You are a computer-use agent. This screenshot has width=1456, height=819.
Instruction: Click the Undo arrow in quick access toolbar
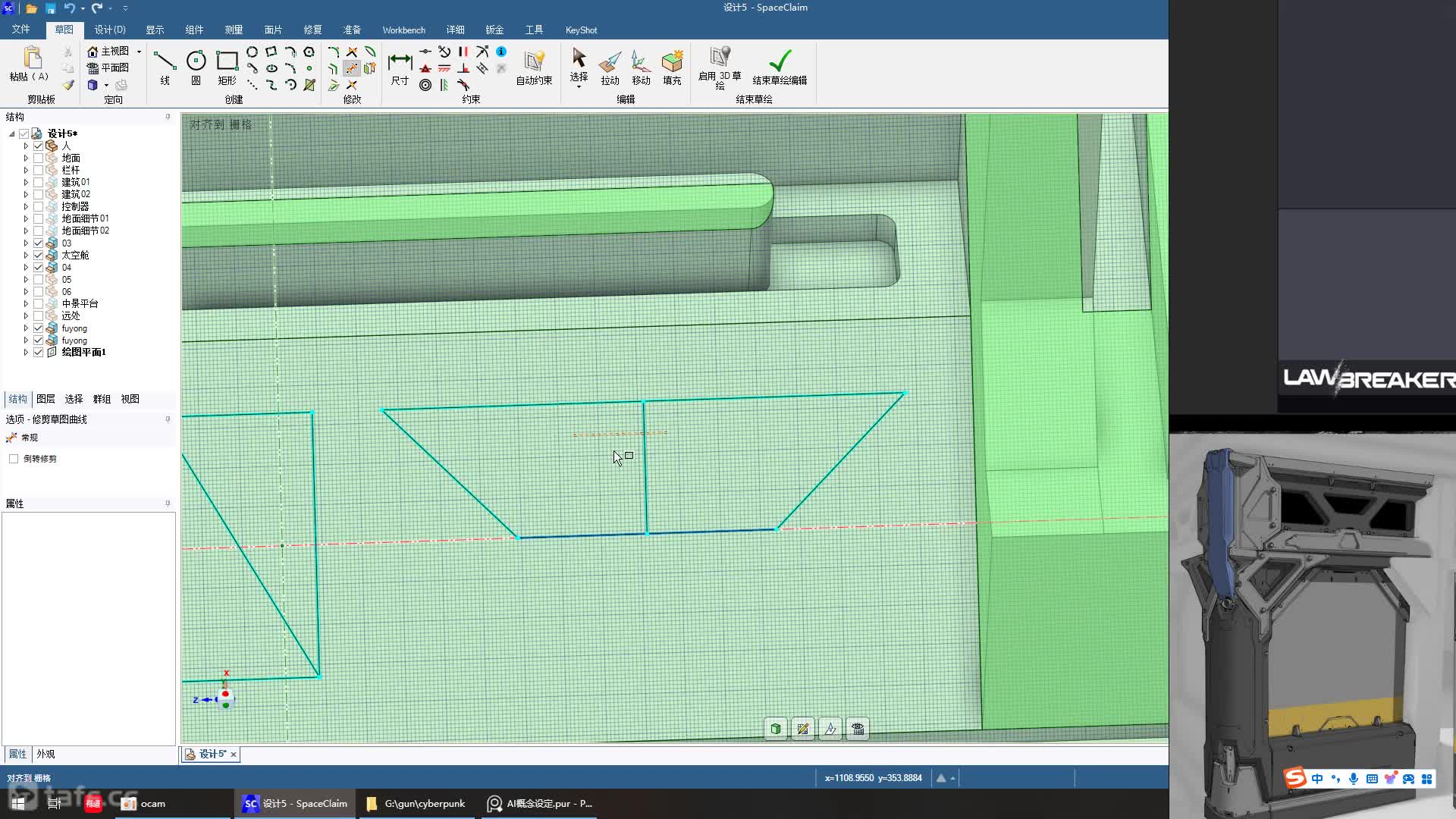[69, 8]
